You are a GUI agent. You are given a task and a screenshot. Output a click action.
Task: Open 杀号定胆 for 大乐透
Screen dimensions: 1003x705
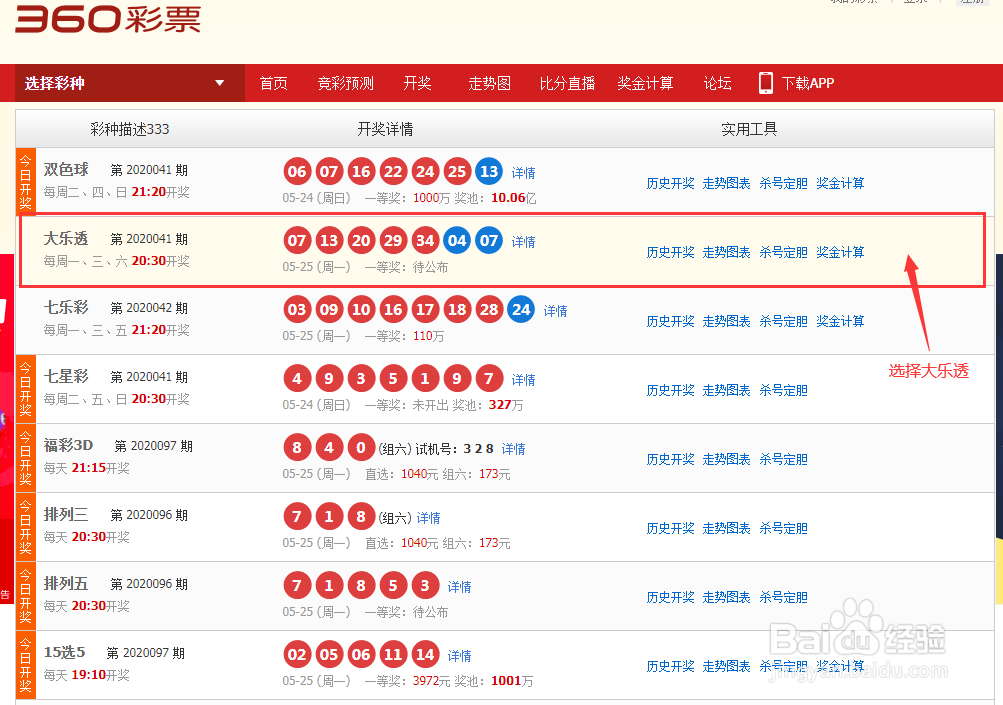coord(784,253)
